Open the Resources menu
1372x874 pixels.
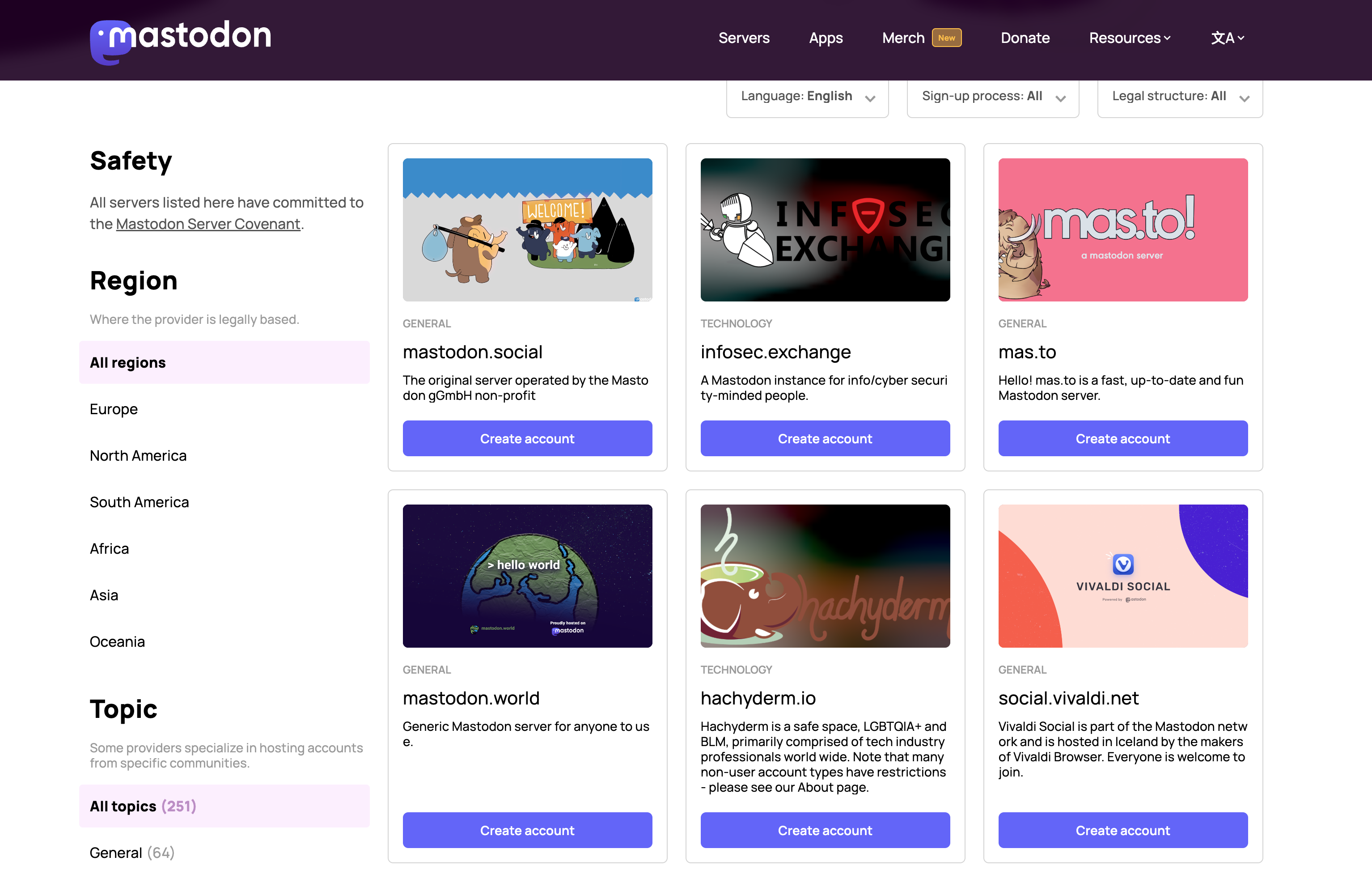(1129, 38)
